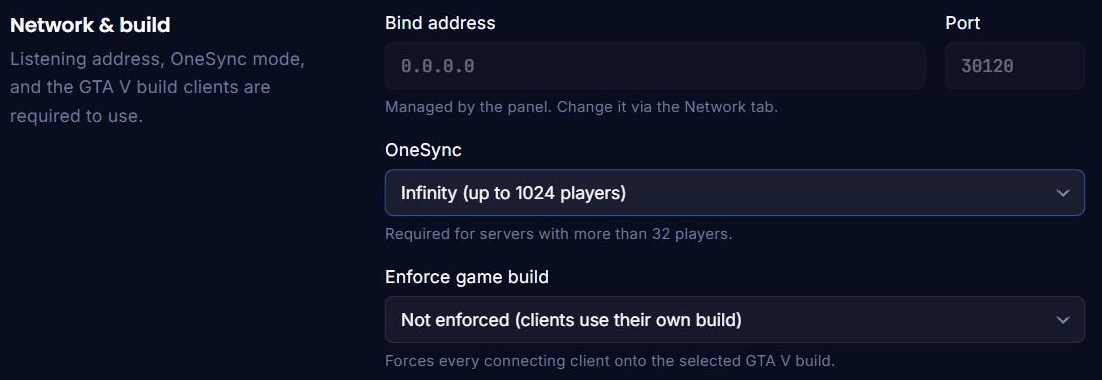Select the 'Infinity (up to 1024 players)' value text
Viewport: 1102px width, 380px height.
(513, 192)
